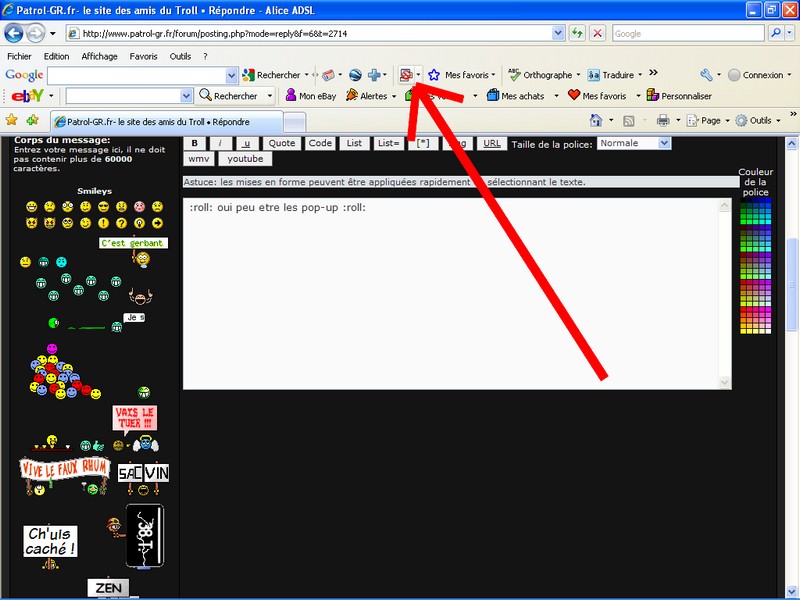The image size is (800, 600).
Task: Expand the Outils command bar dropdown
Action: point(779,121)
